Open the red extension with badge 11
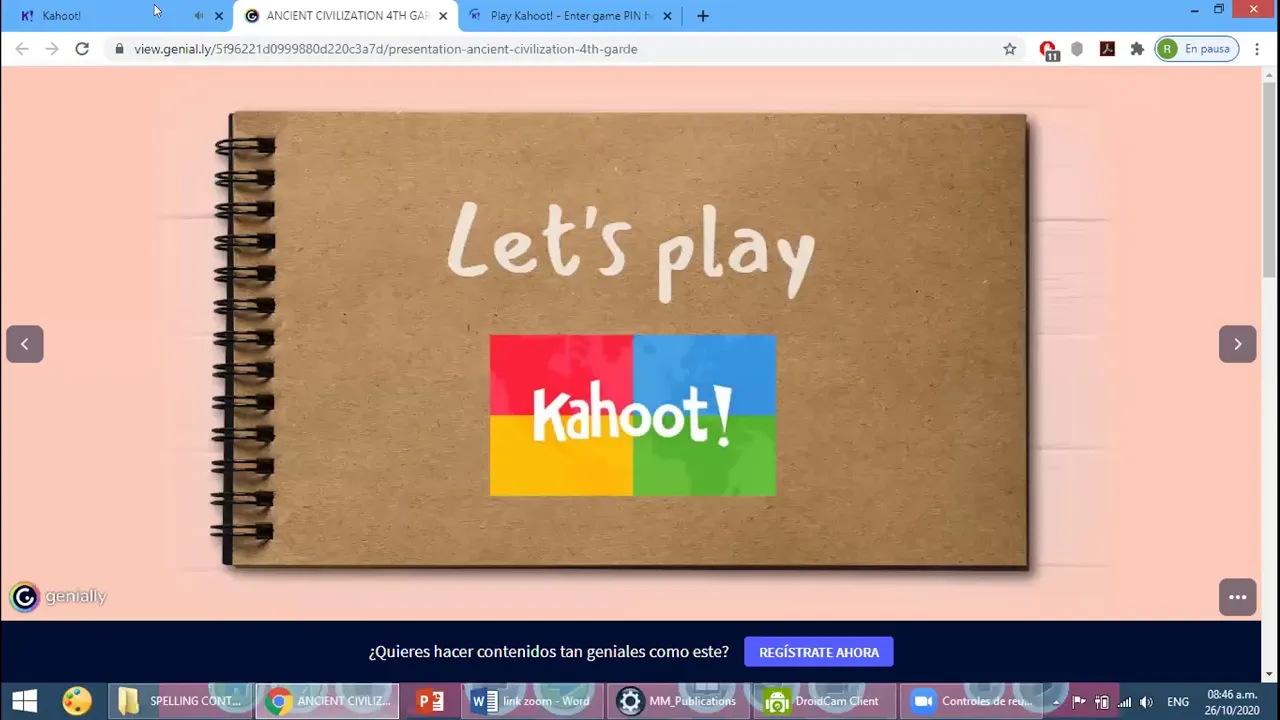 [x=1048, y=50]
